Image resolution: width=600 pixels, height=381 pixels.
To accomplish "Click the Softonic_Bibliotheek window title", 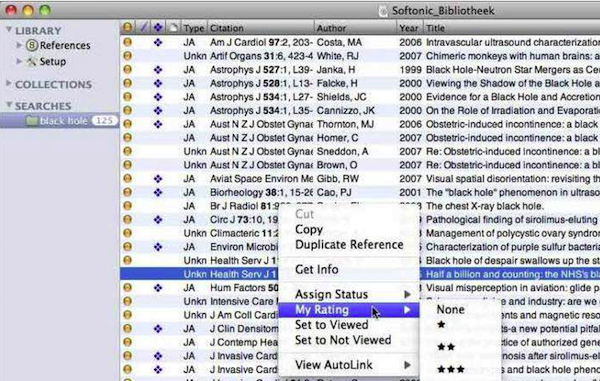I will click(443, 11).
